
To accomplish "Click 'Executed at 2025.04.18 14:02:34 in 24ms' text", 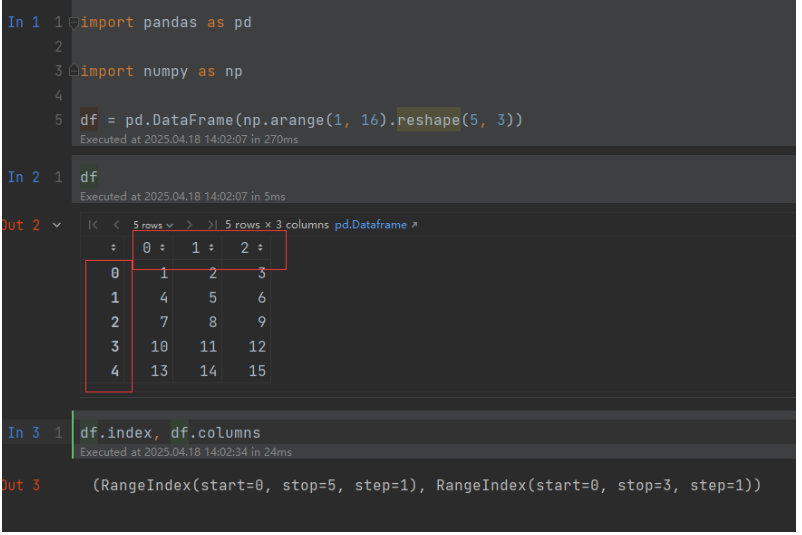I will pyautogui.click(x=186, y=453).
